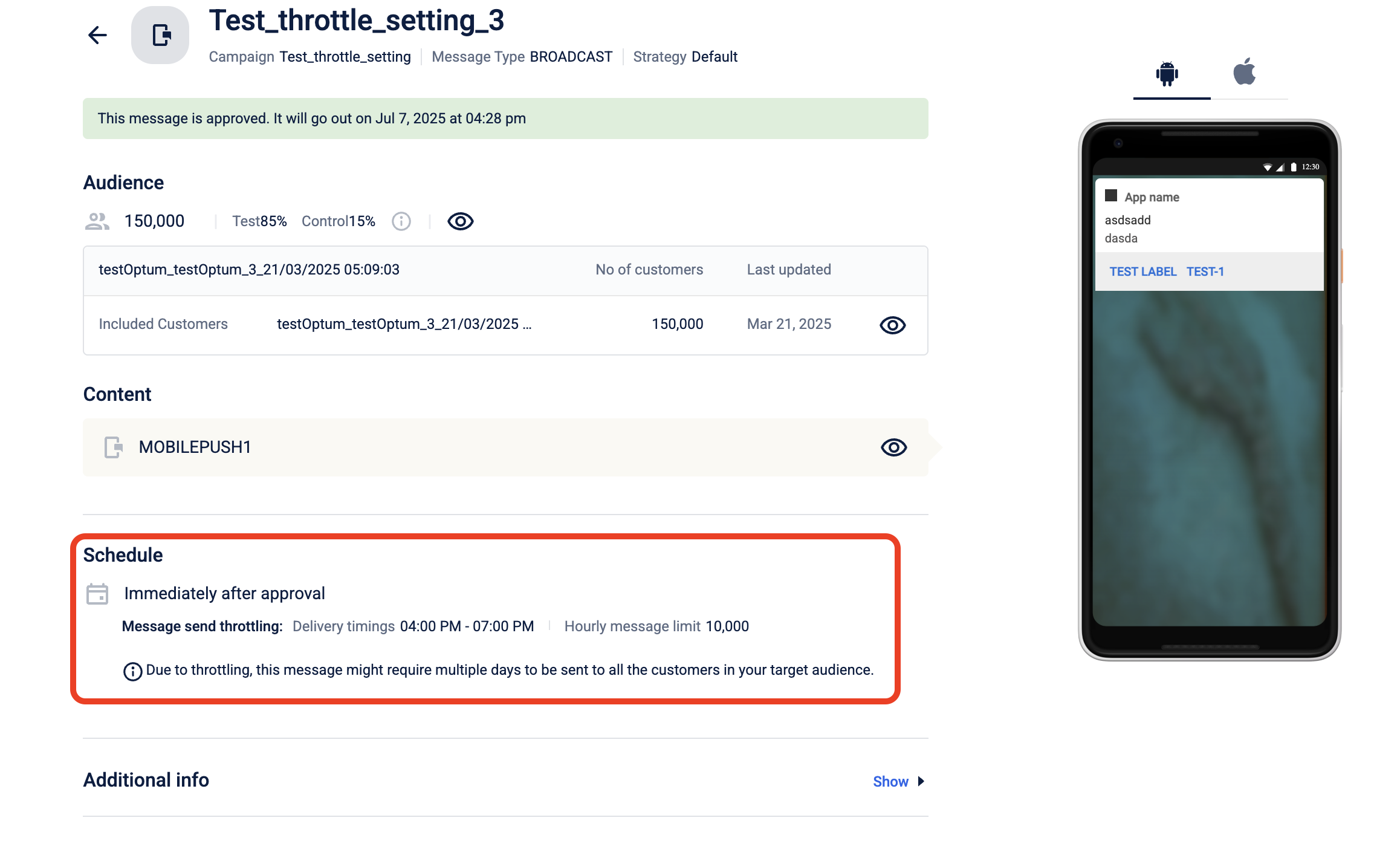Click testOptum audience list header name
Image resolution: width=1400 pixels, height=861 pixels.
pos(249,270)
